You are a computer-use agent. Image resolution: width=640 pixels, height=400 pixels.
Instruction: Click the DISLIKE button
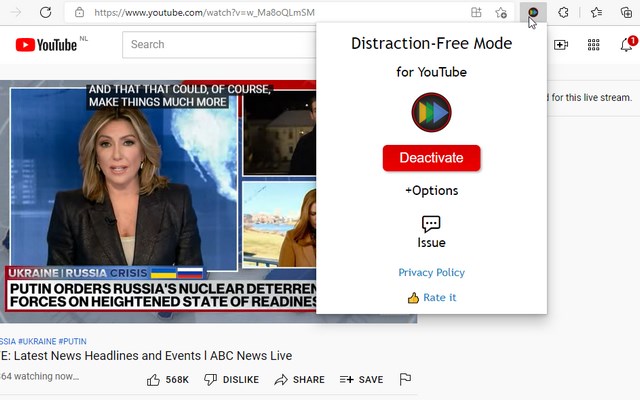point(231,380)
